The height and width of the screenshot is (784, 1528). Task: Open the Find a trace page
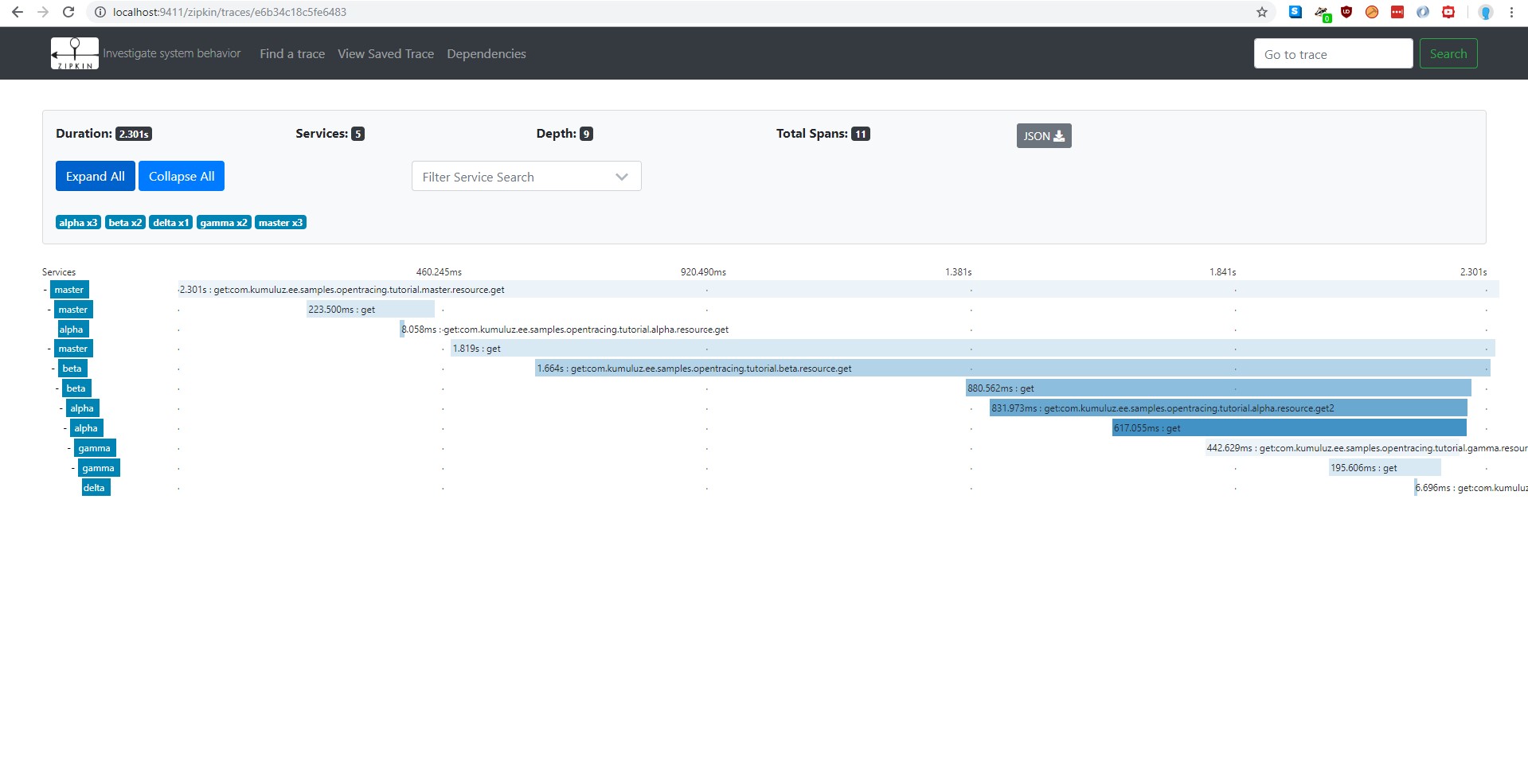[x=292, y=53]
